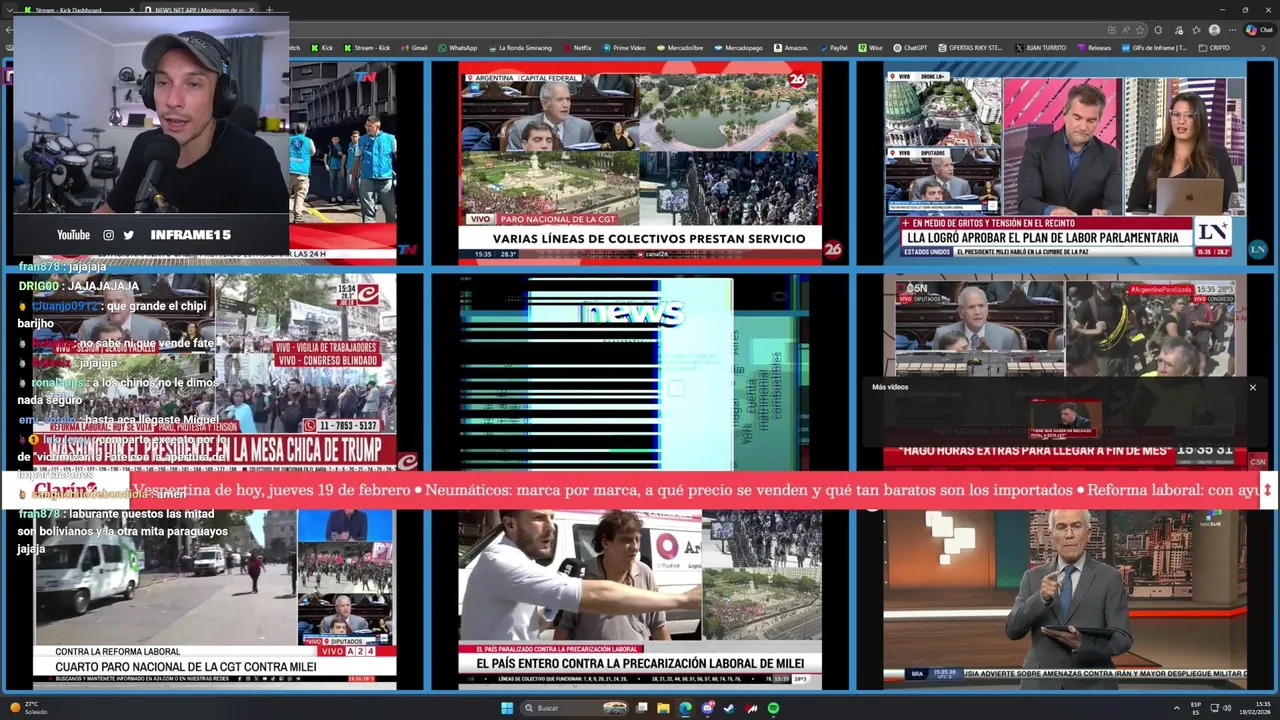Image resolution: width=1280 pixels, height=720 pixels.
Task: Open the favorites list icon
Action: coord(1197,30)
